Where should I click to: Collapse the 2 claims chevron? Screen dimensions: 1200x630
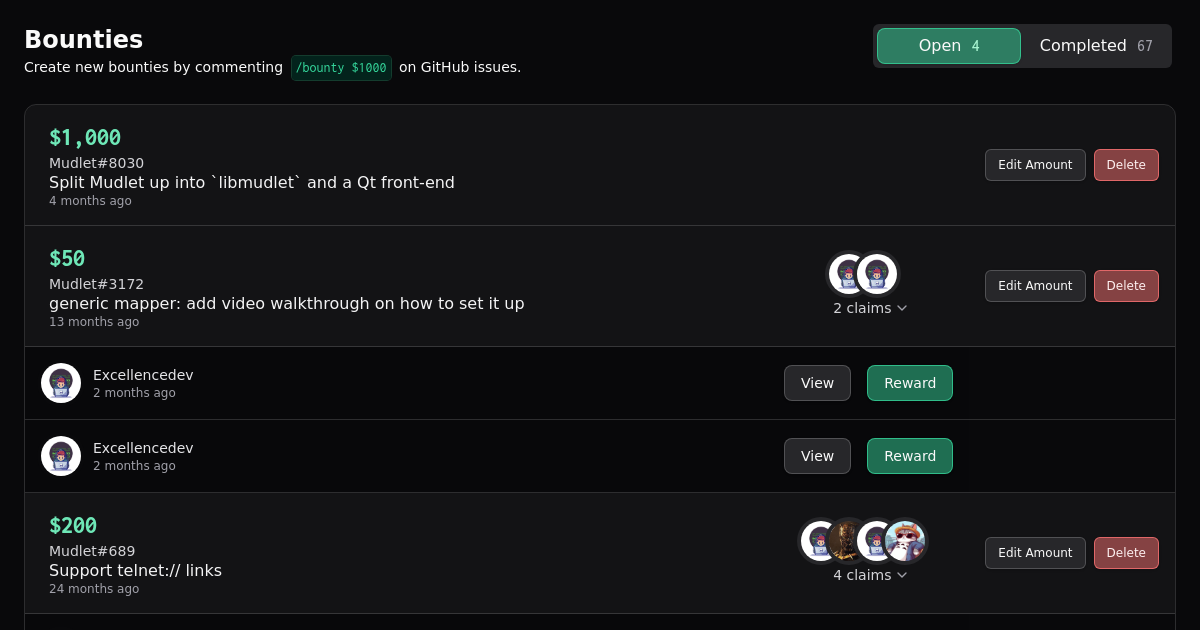click(902, 308)
